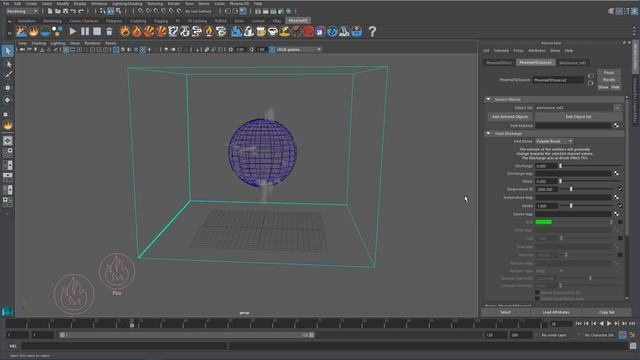Toggle the last checkbox in Attribute Editor

[x=537, y=299]
